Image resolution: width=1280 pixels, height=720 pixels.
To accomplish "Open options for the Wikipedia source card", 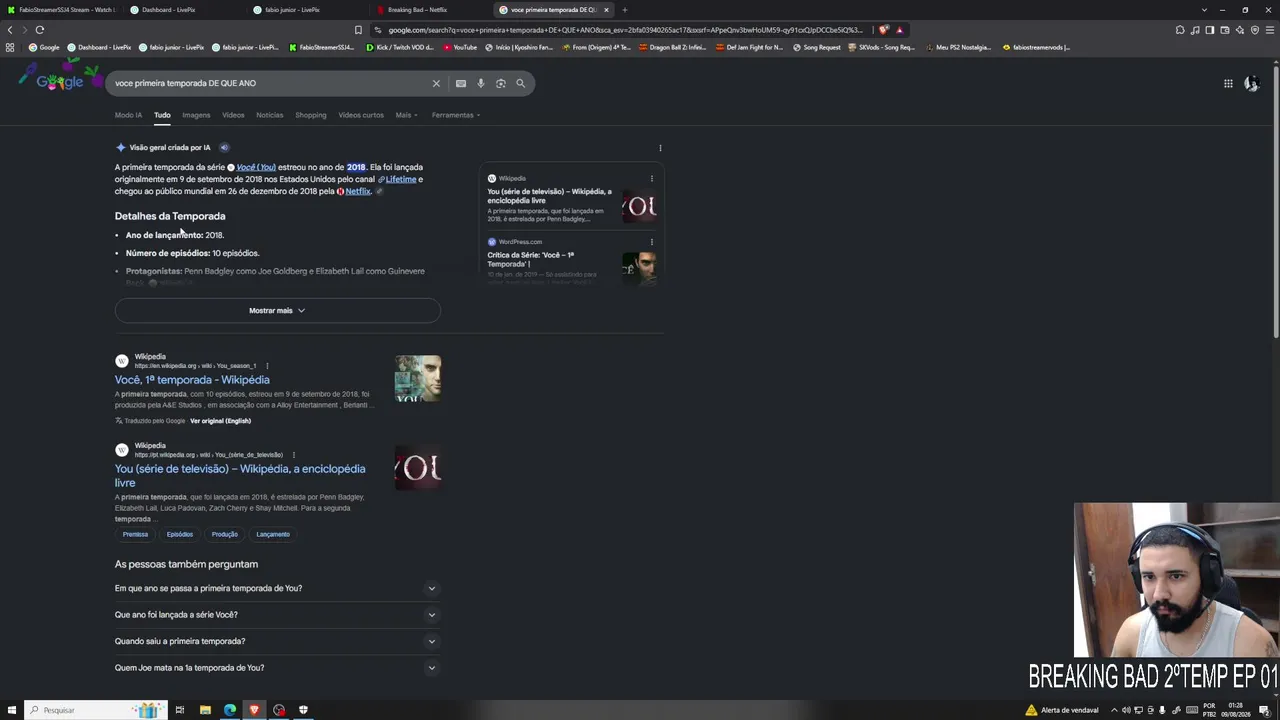I will (652, 179).
